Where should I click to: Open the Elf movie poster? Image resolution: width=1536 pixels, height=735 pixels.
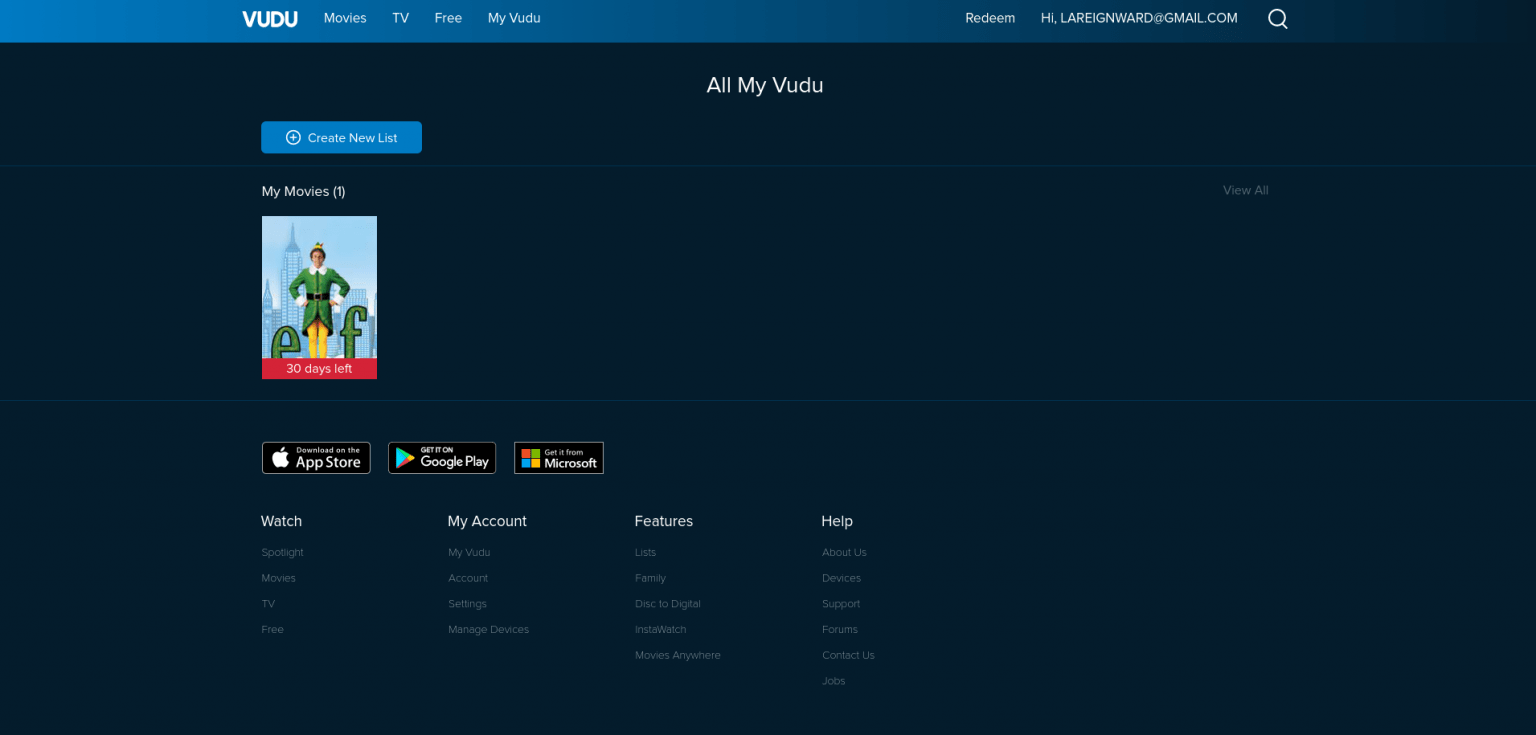click(x=319, y=290)
